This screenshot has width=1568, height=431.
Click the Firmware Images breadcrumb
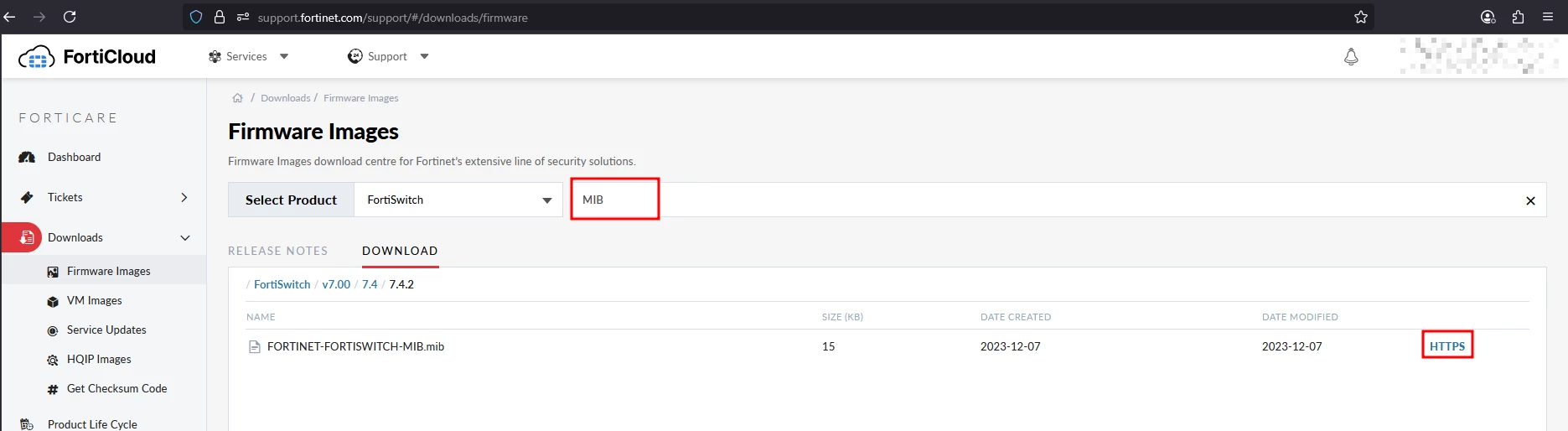coord(361,98)
